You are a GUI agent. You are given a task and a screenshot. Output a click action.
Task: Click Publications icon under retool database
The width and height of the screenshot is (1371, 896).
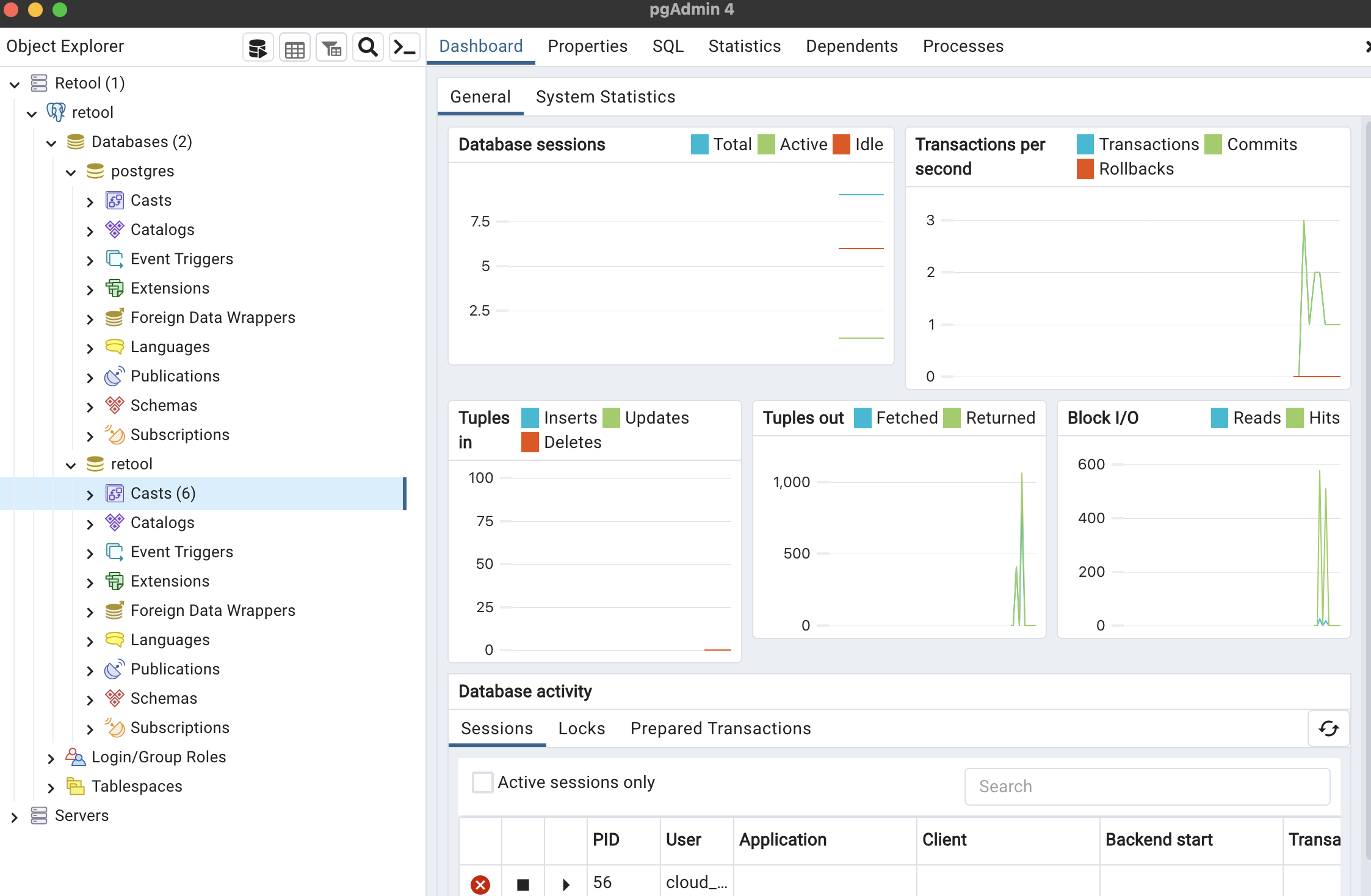click(115, 669)
